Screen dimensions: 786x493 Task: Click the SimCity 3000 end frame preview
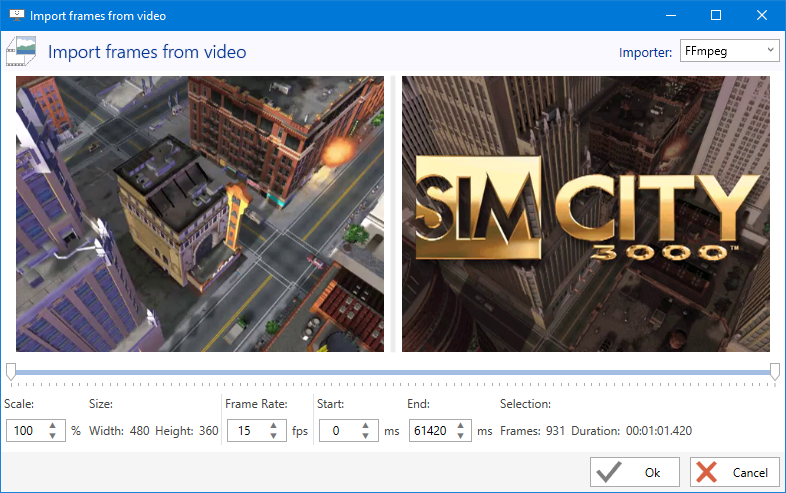click(x=585, y=214)
